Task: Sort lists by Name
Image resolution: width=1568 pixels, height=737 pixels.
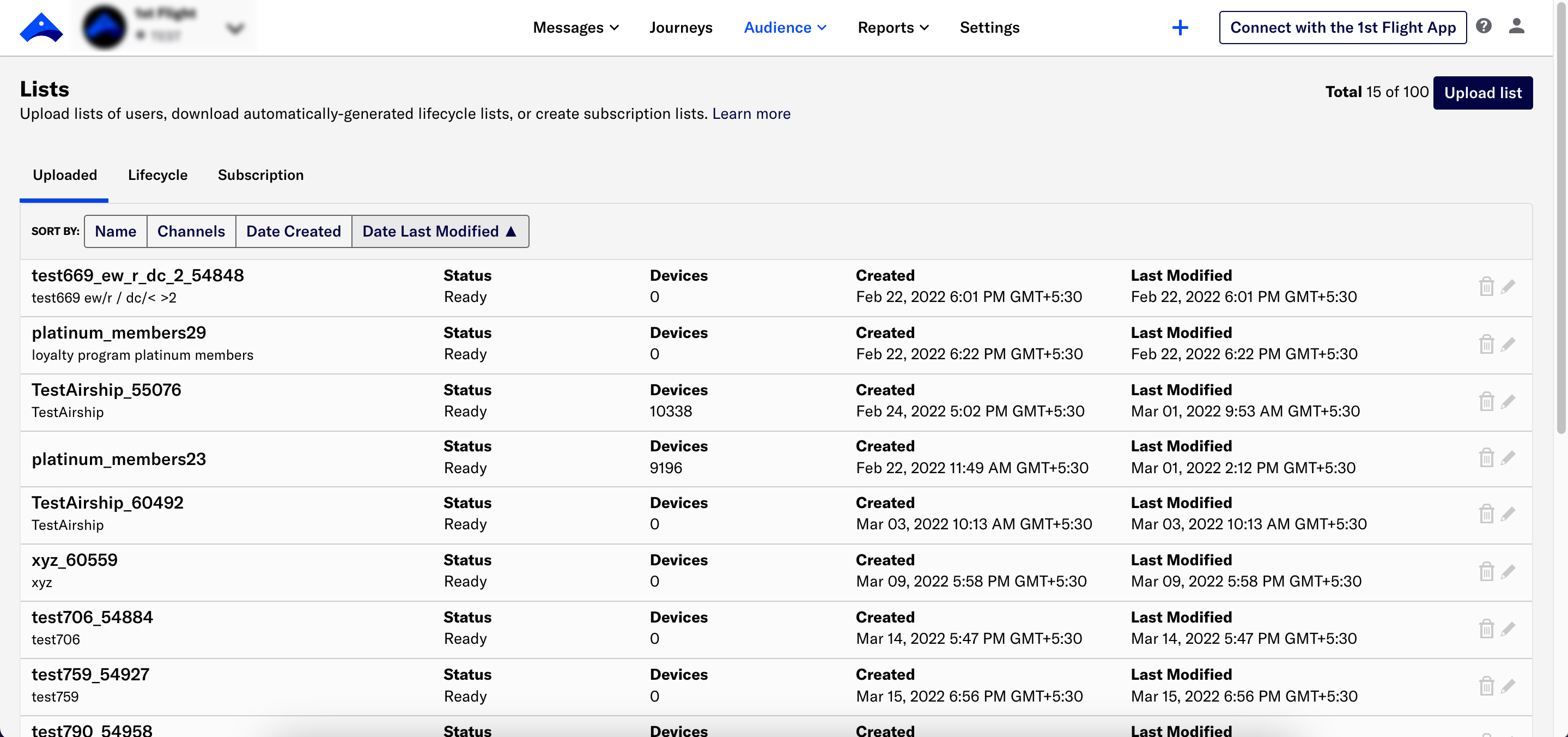Action: pos(115,232)
